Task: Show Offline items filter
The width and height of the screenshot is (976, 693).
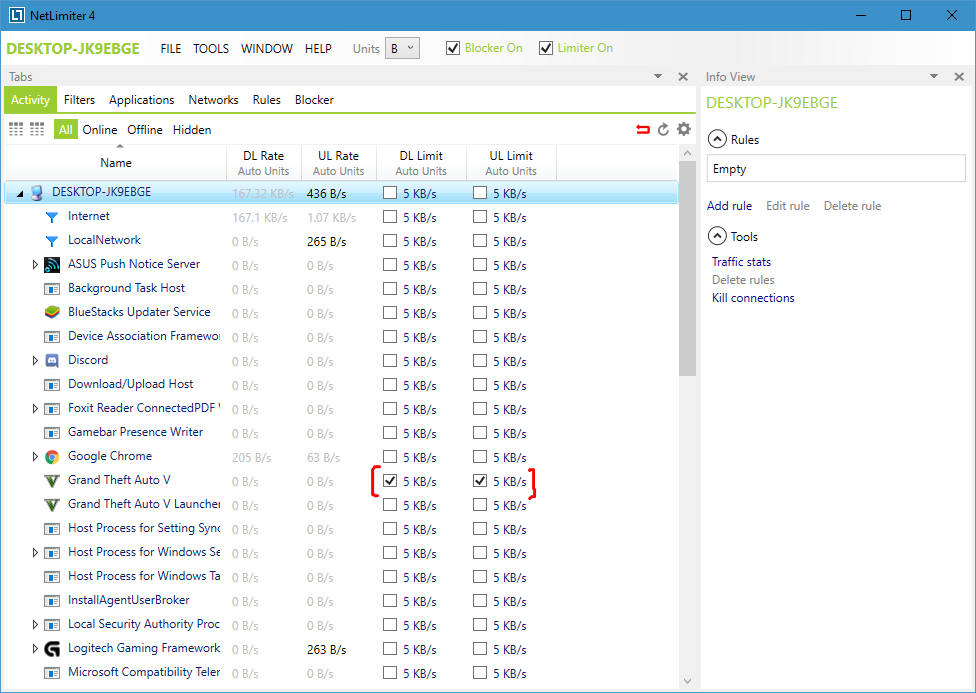Action: coord(145,130)
